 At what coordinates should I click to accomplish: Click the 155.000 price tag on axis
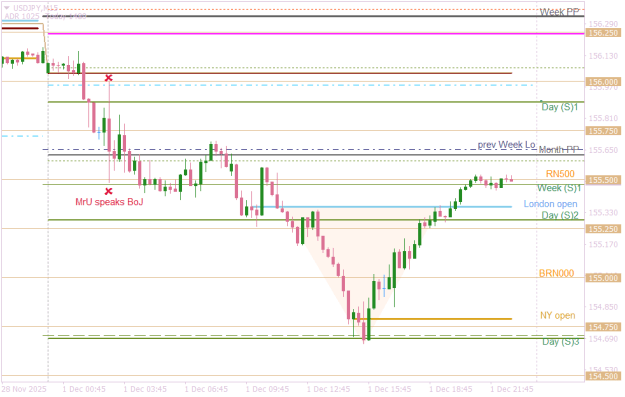[603, 278]
